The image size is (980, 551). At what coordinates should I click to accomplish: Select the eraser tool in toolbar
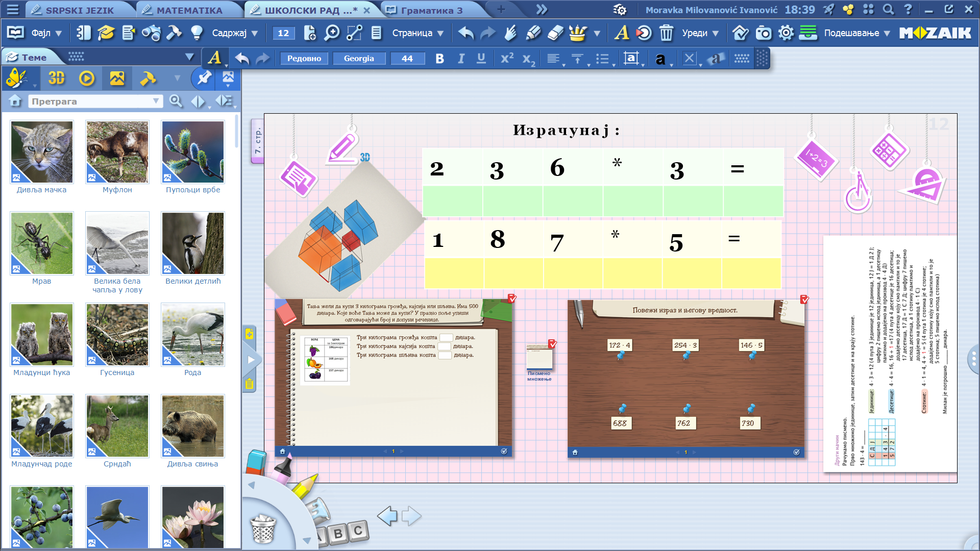(556, 33)
